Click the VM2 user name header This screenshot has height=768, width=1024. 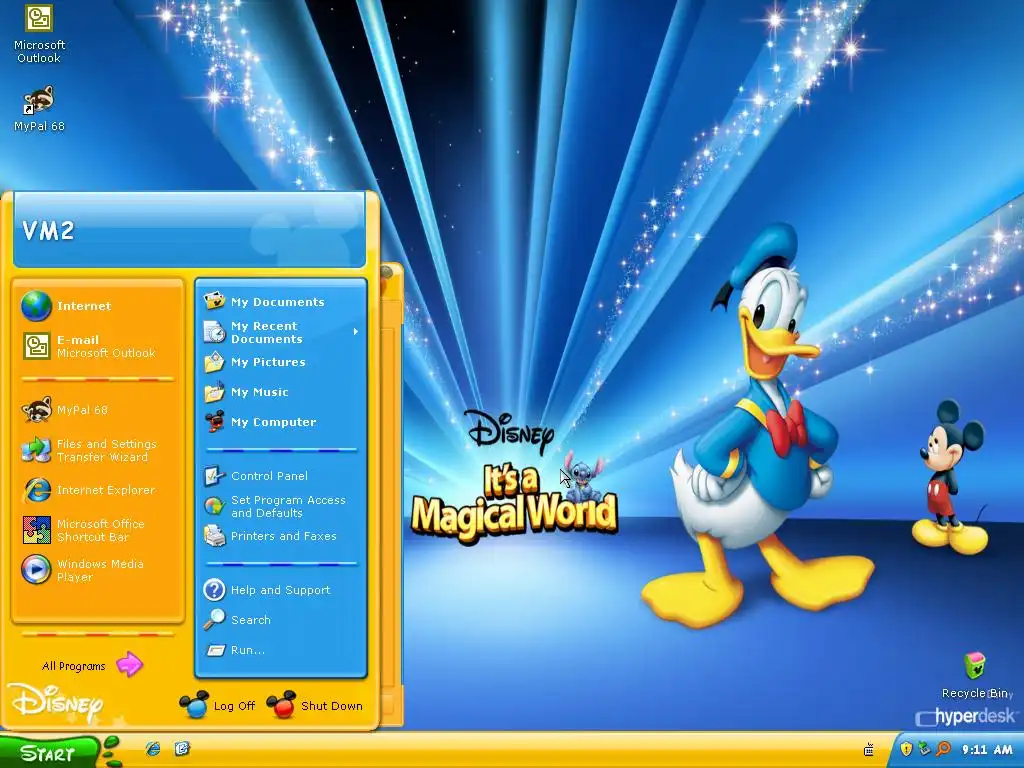pyautogui.click(x=48, y=231)
